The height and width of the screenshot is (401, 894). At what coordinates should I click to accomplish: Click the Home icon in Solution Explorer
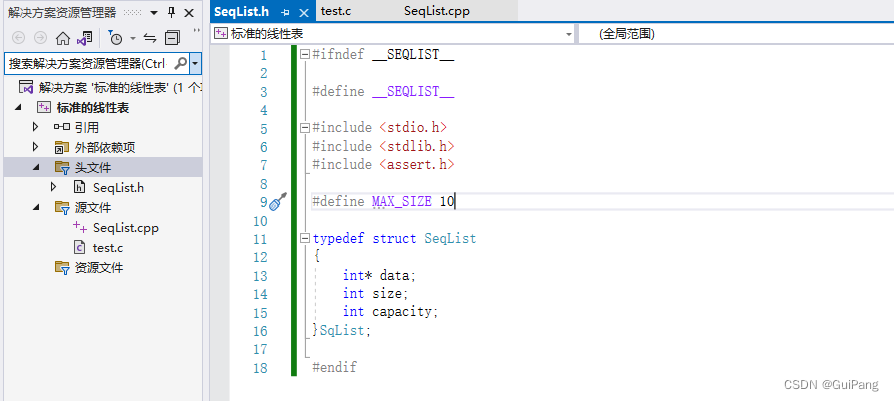63,38
